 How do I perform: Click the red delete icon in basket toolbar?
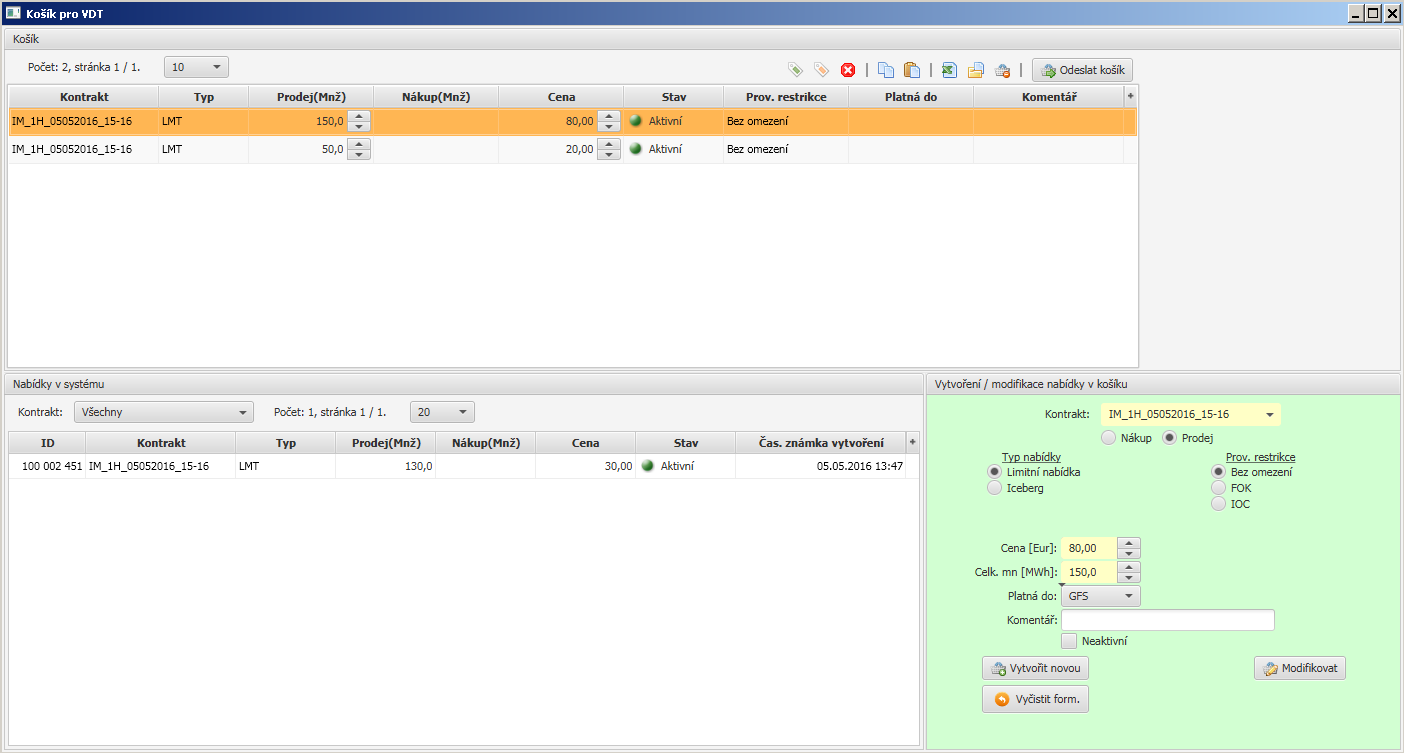848,70
